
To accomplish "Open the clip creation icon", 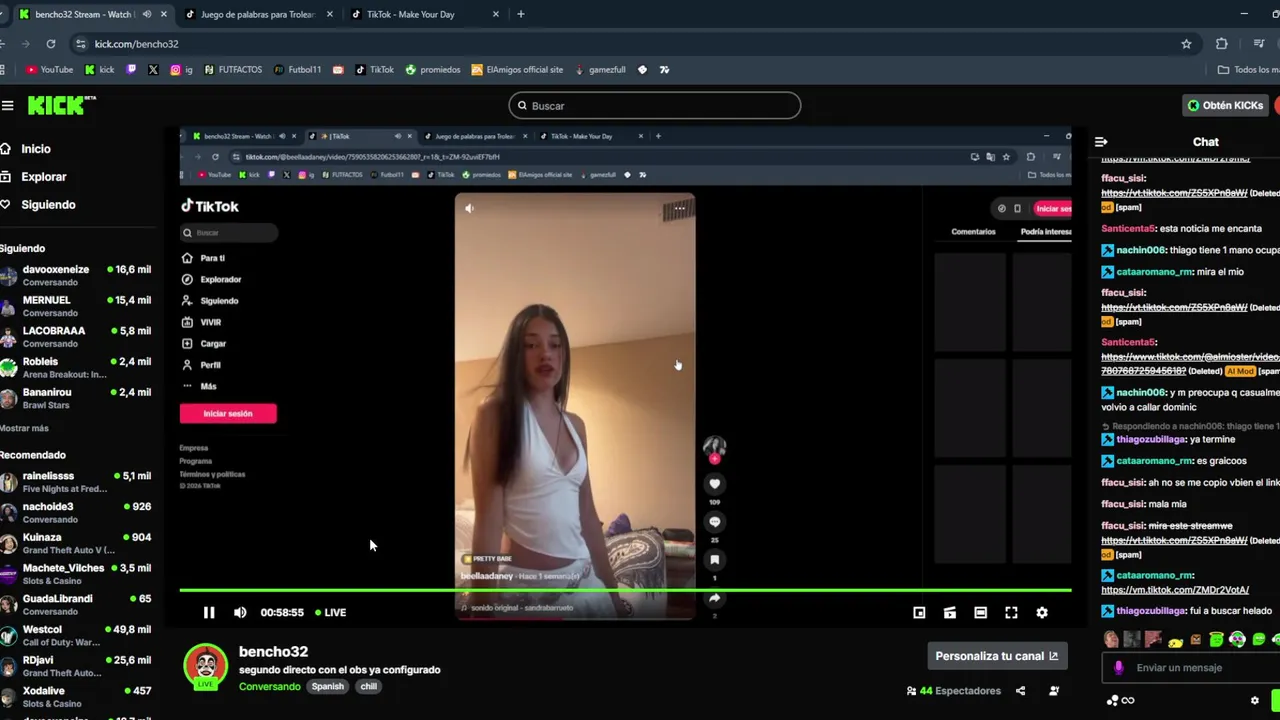I will click(950, 612).
